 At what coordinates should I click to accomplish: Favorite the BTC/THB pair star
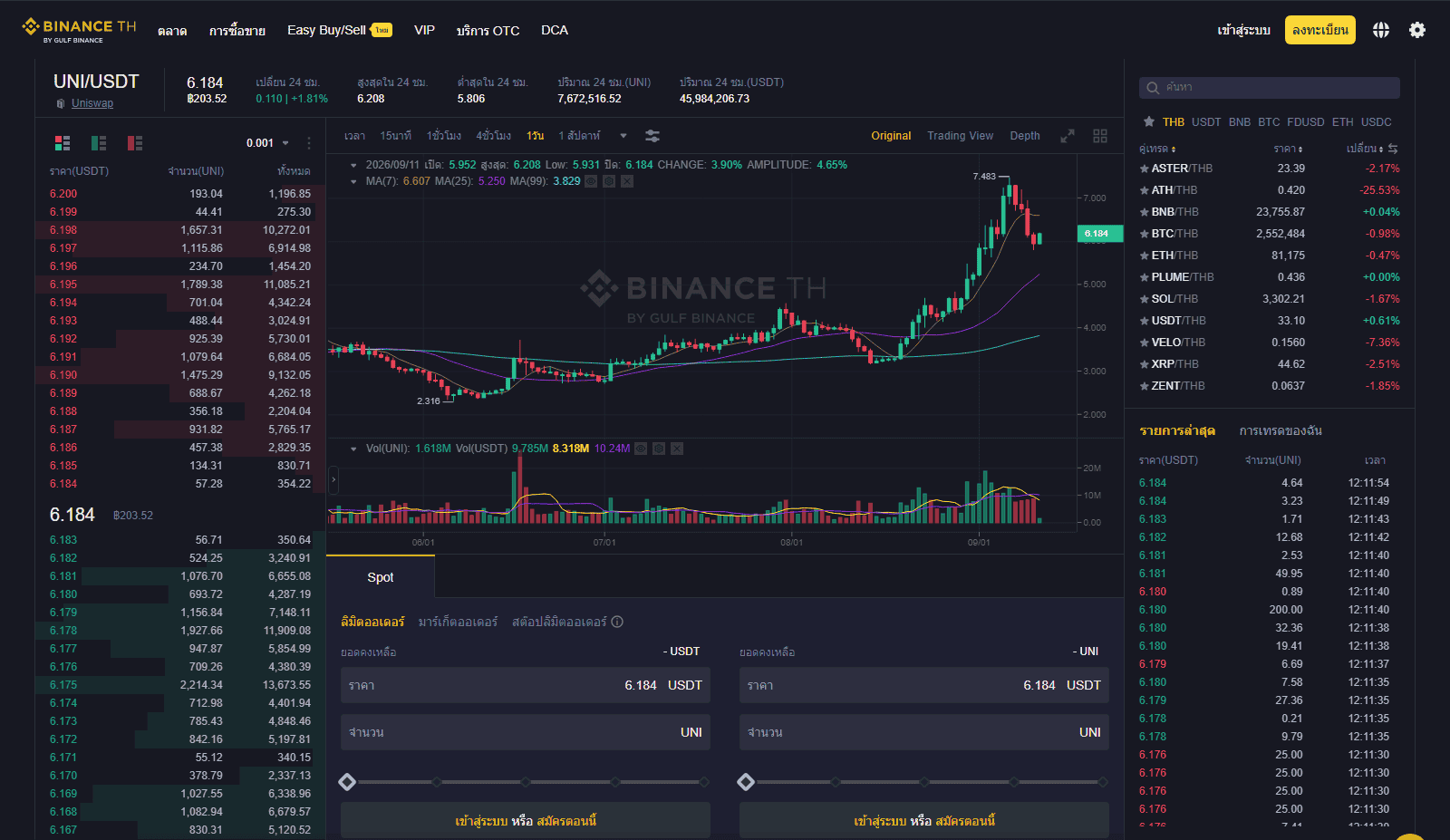click(1145, 234)
